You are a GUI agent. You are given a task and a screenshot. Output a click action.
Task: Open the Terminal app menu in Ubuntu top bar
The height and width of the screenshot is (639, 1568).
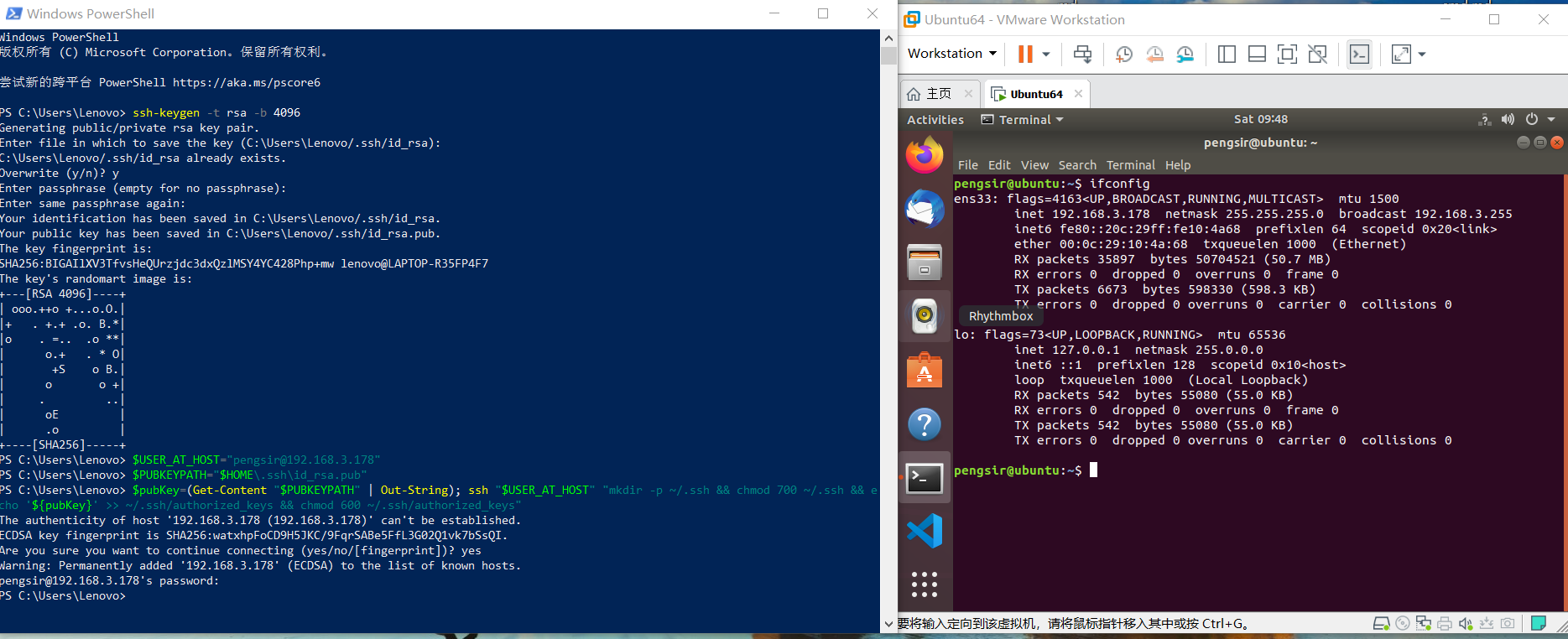point(1023,120)
